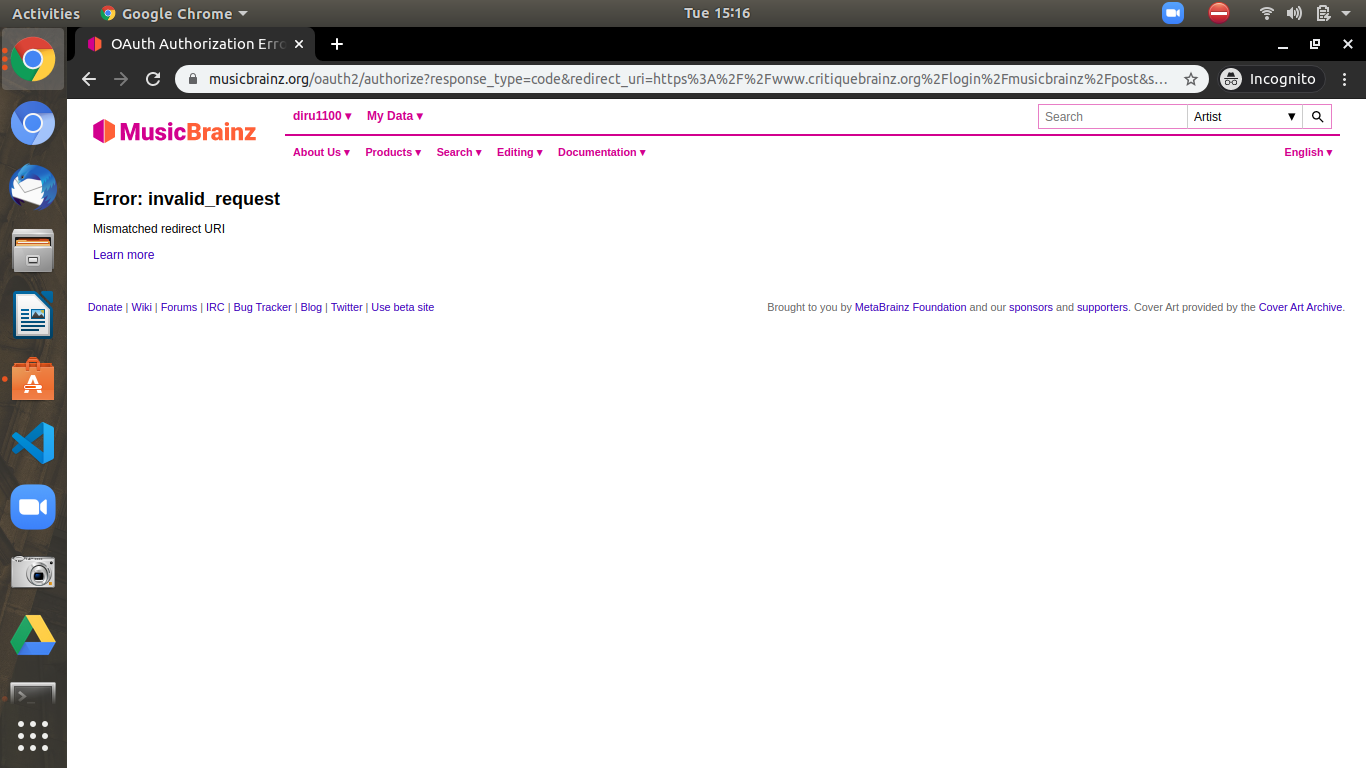Click the MusicBrainz search magnifier button
The image size is (1366, 768).
[1318, 117]
